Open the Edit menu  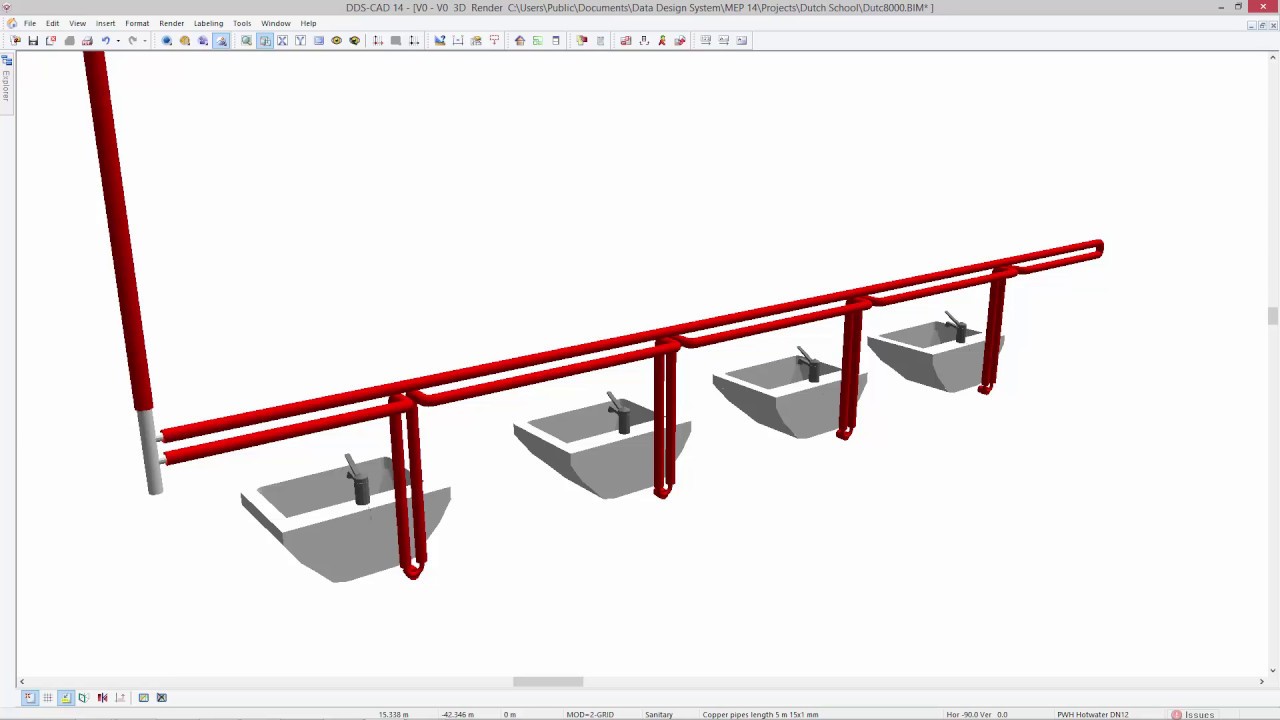click(x=52, y=23)
